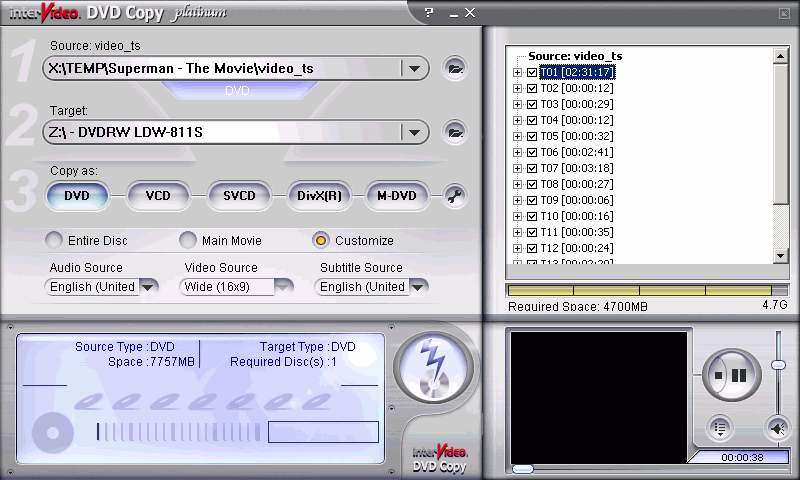This screenshot has width=800, height=480.
Task: Pause the preview playback
Action: pos(739,375)
